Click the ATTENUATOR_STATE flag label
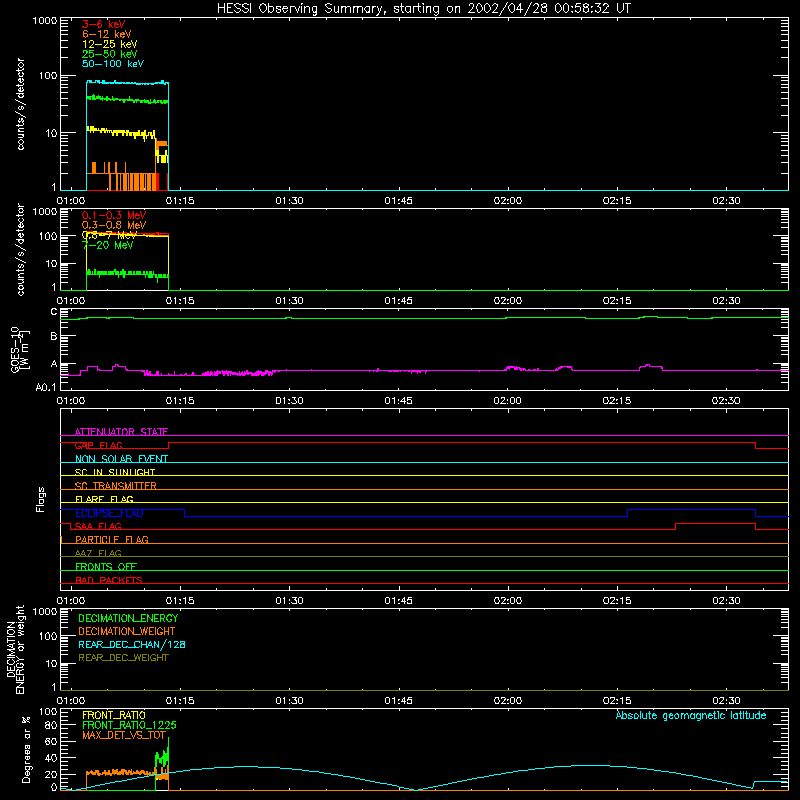 pyautogui.click(x=121, y=432)
